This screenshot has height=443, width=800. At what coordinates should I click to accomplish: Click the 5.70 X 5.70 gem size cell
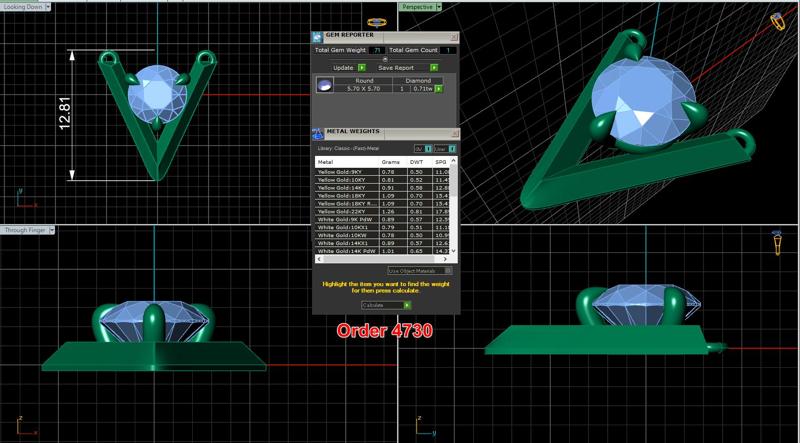point(364,89)
